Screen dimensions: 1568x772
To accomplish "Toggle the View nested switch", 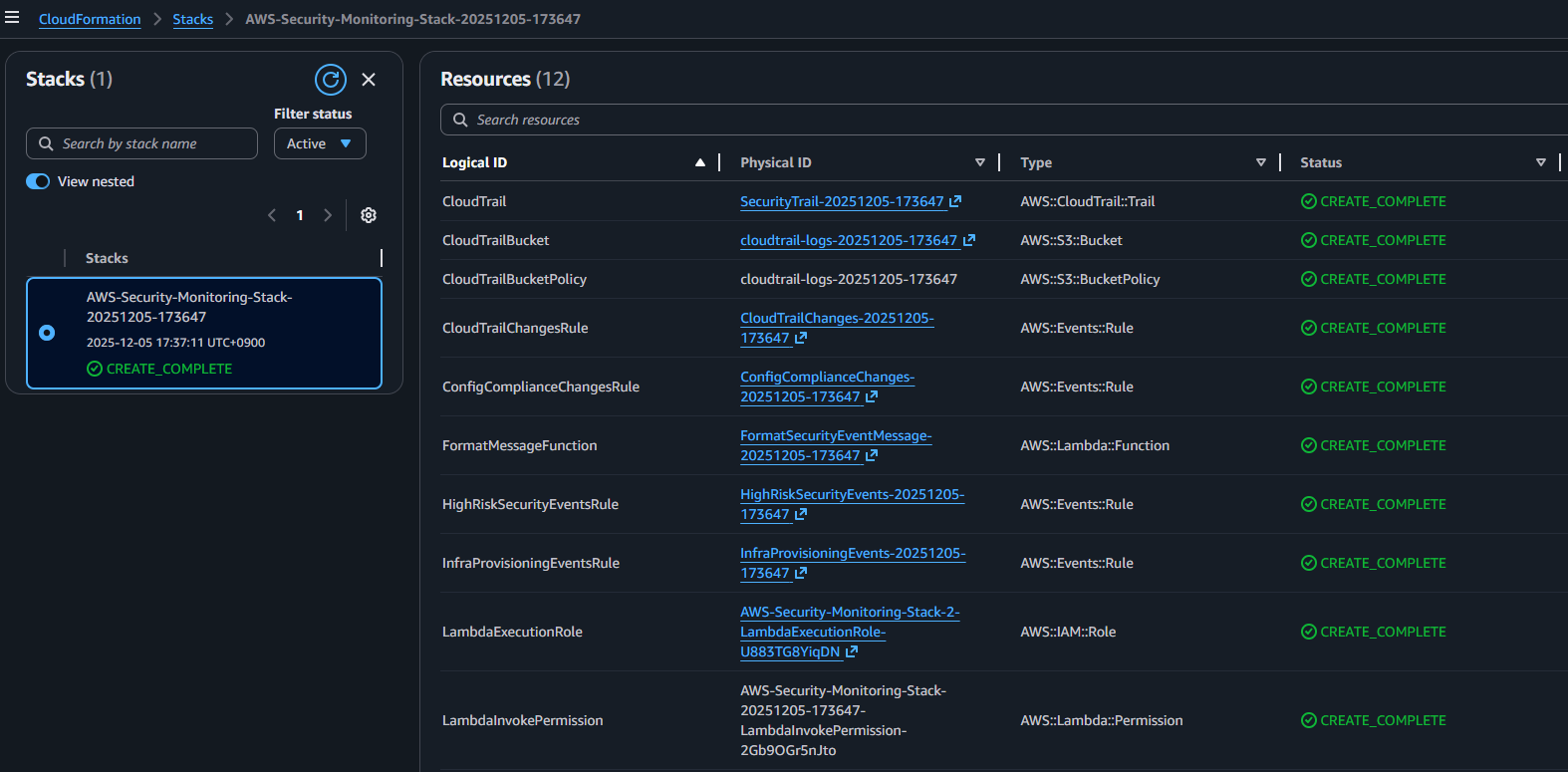I will pos(38,181).
